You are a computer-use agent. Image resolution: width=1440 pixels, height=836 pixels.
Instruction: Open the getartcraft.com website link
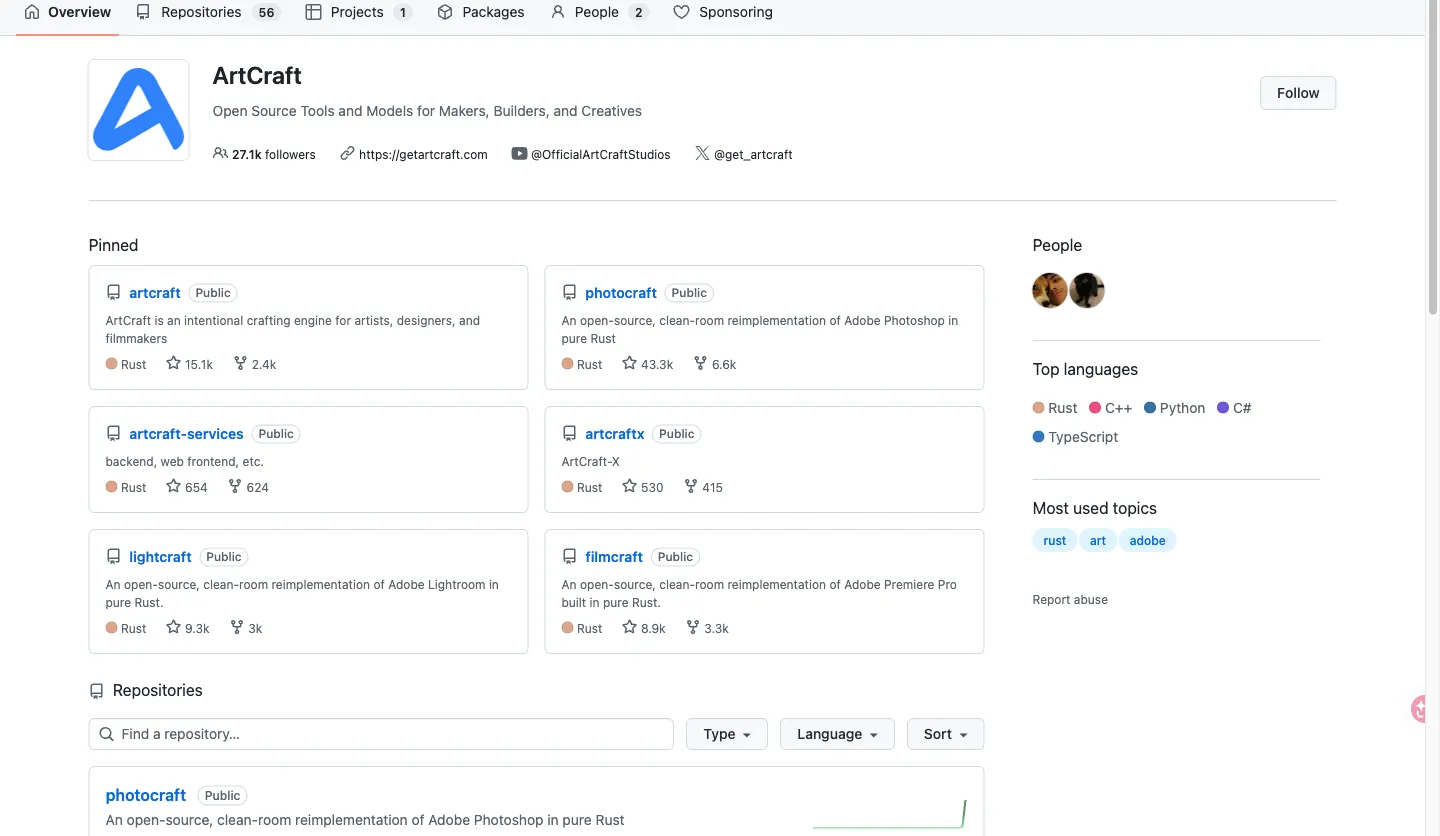[x=423, y=154]
